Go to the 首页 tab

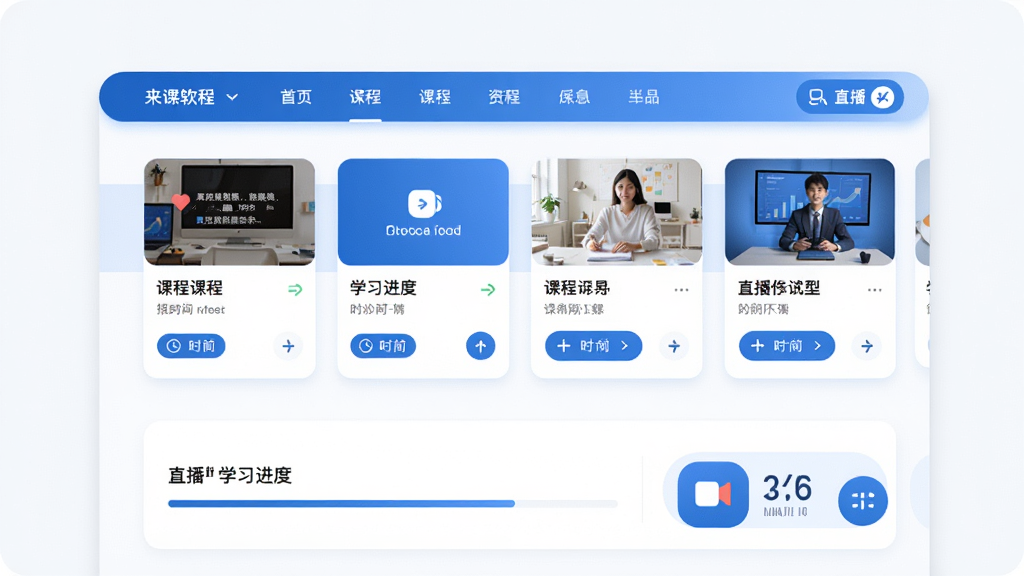[x=296, y=97]
